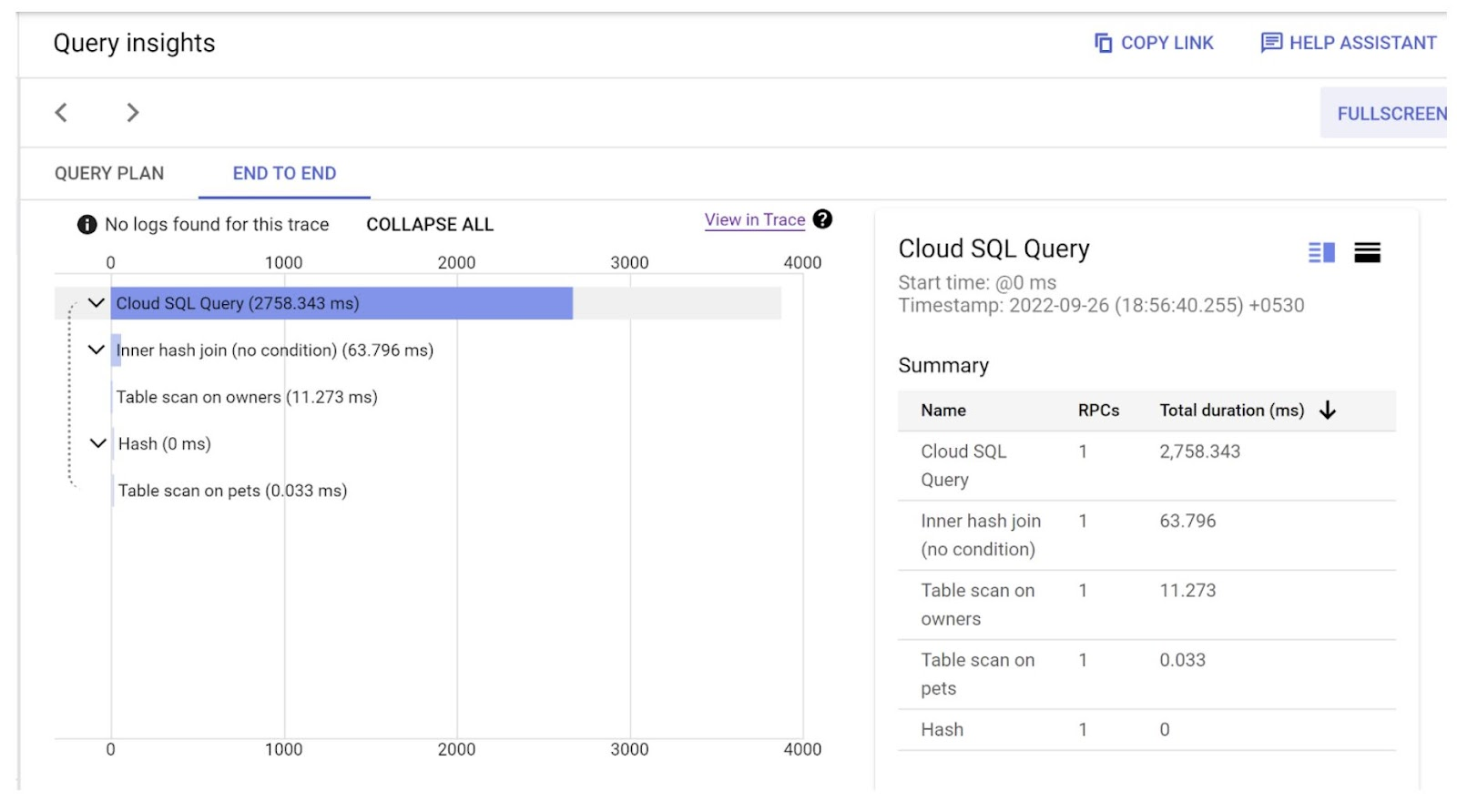The image size is (1457, 812).
Task: Select Hash (0 ms) span row
Action: 164,444
